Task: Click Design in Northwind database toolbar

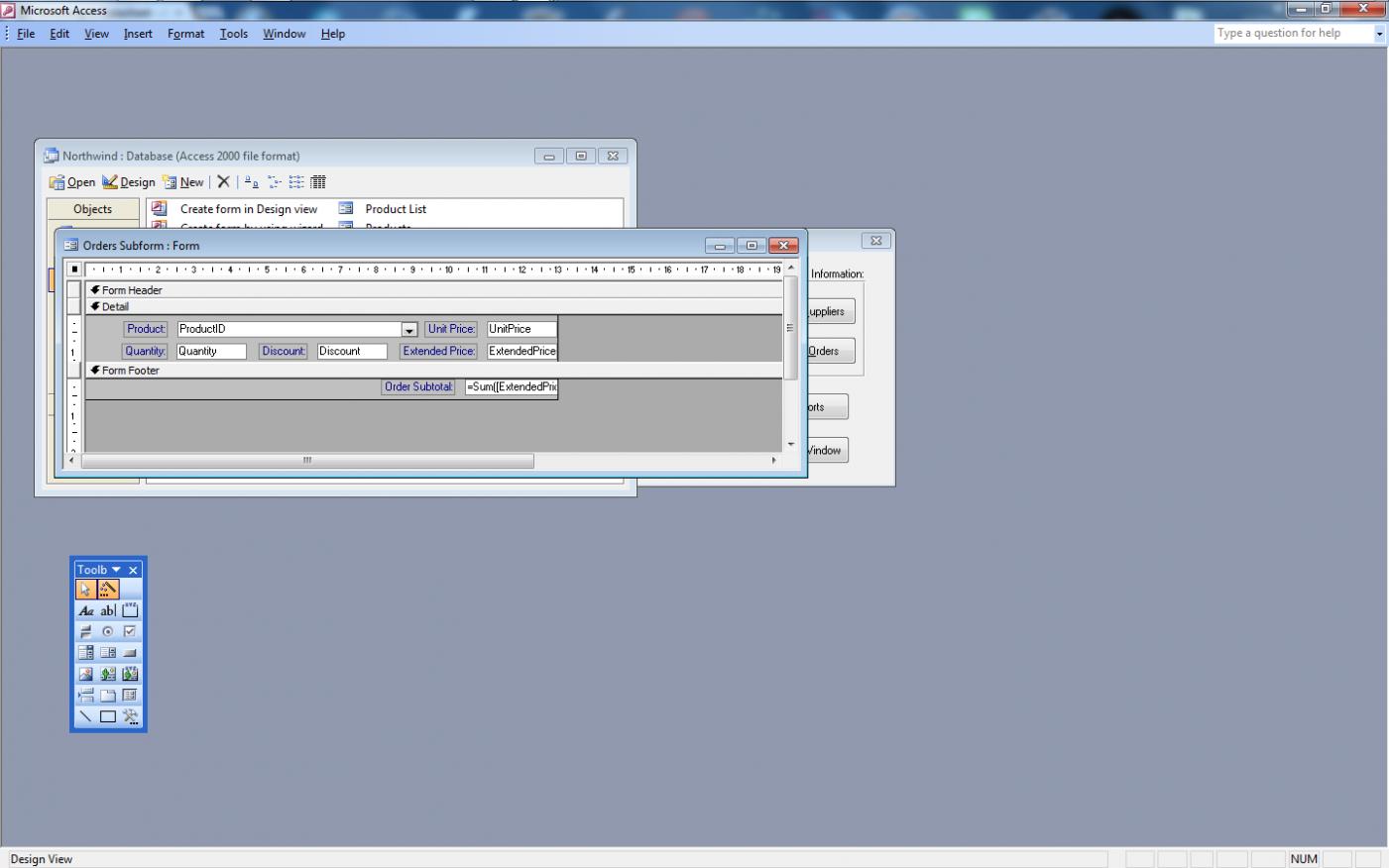Action: click(129, 182)
